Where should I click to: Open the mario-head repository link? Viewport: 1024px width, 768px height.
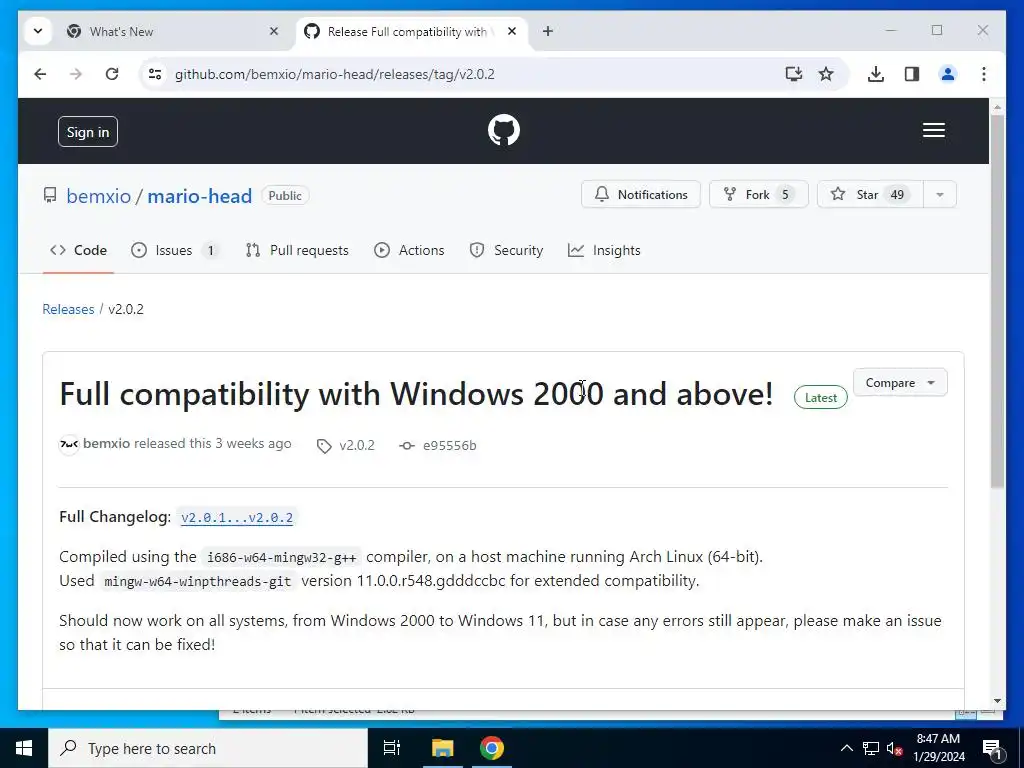click(199, 196)
